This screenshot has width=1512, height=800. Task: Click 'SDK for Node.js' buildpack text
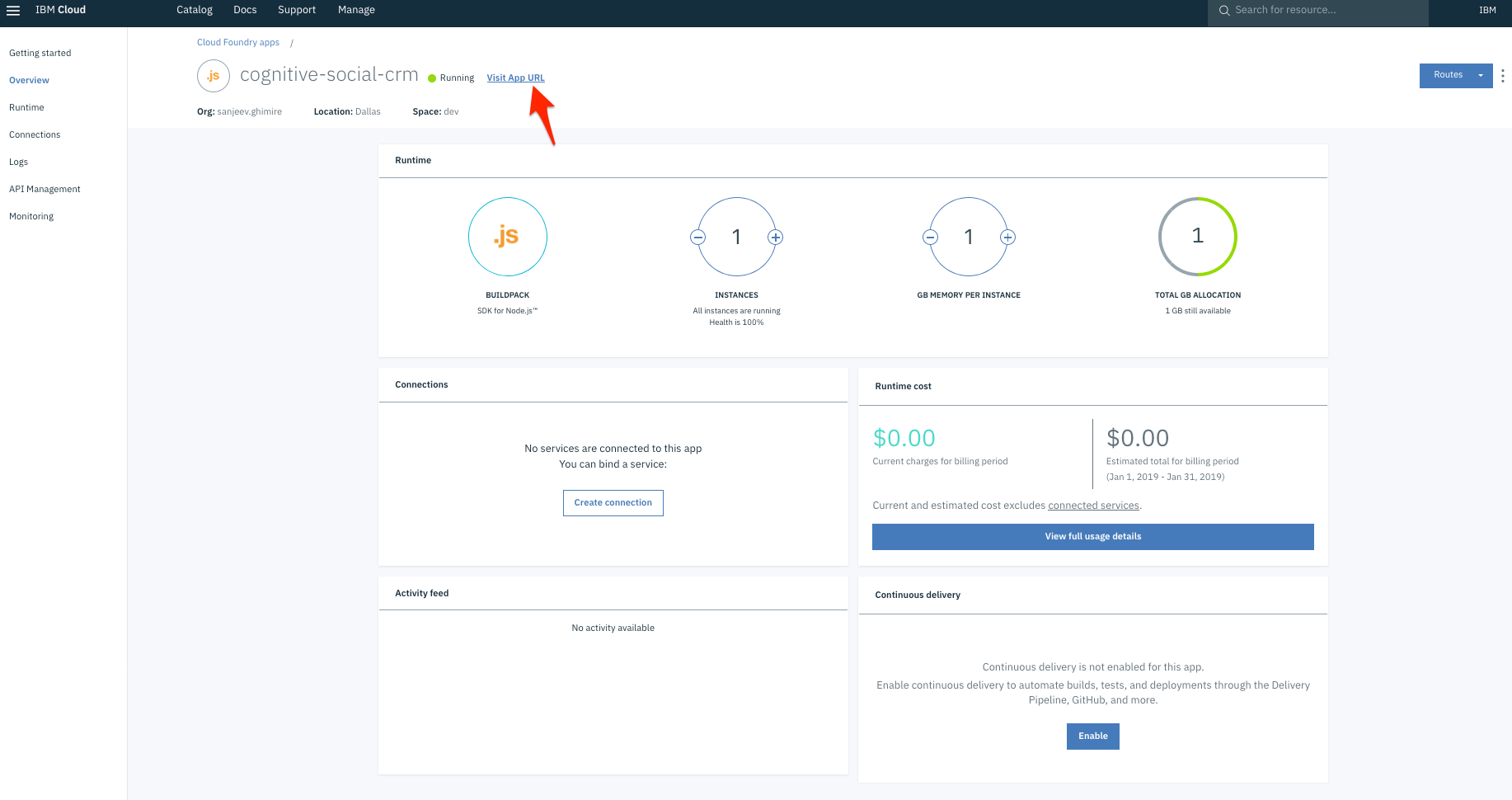coord(508,311)
